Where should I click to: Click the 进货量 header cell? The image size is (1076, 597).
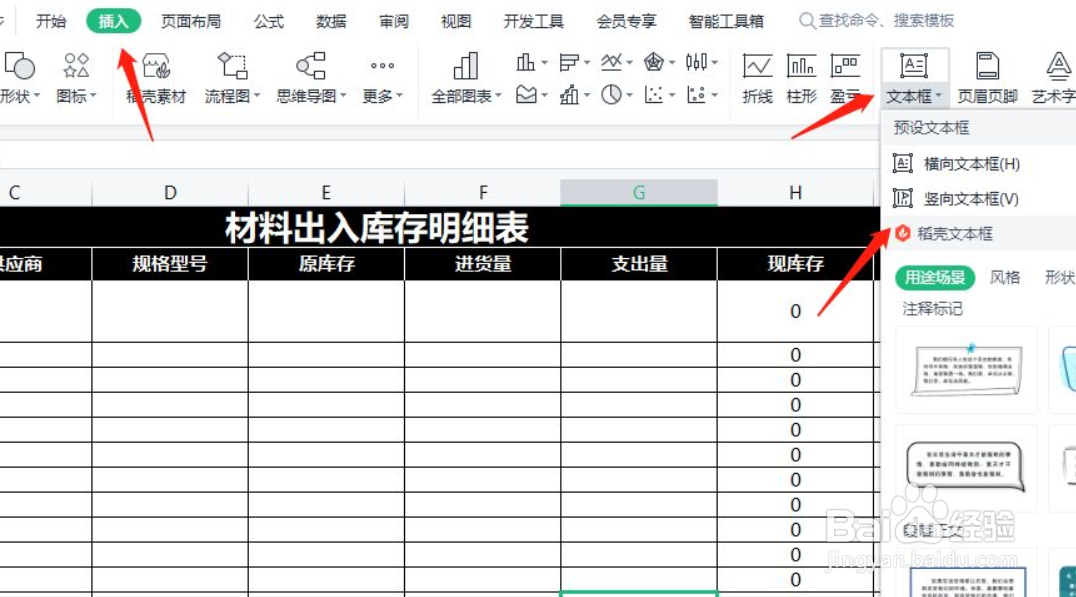(x=482, y=264)
